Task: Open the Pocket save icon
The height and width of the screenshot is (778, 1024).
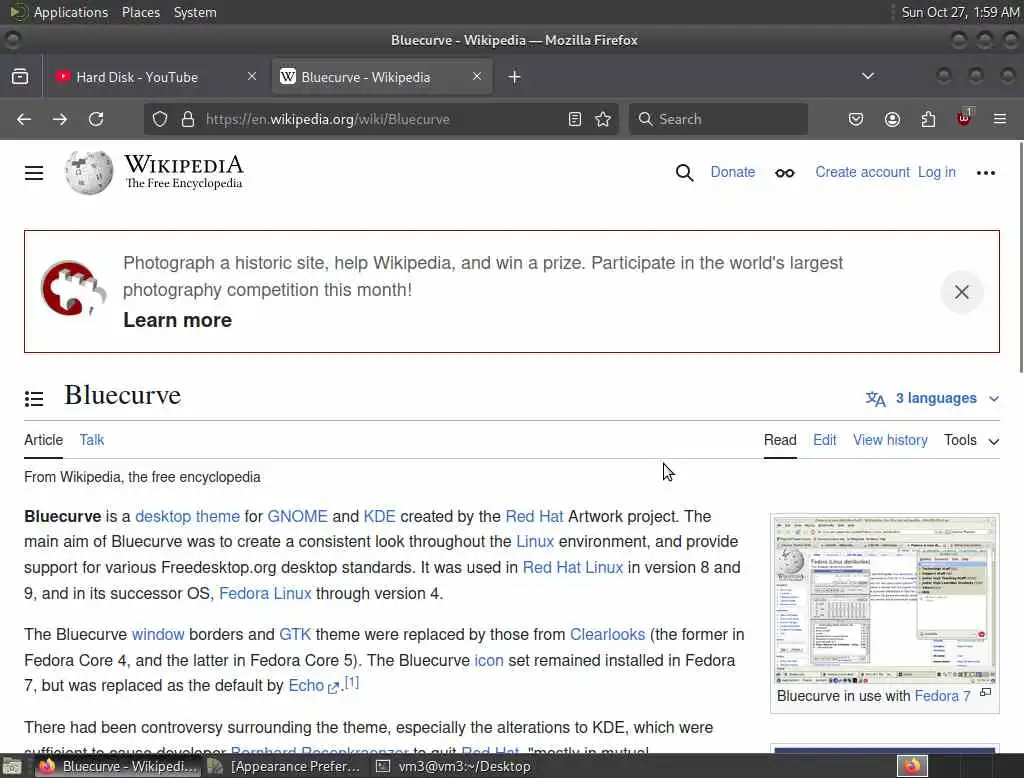Action: point(856,119)
